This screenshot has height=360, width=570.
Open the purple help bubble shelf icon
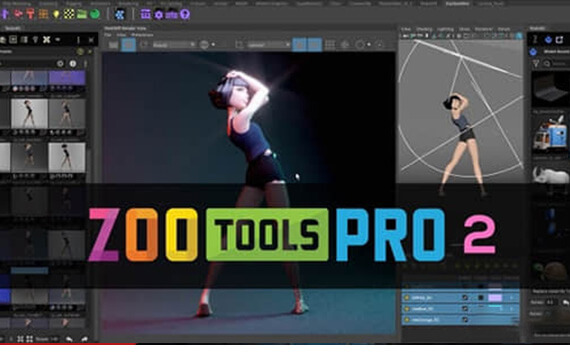[185, 14]
